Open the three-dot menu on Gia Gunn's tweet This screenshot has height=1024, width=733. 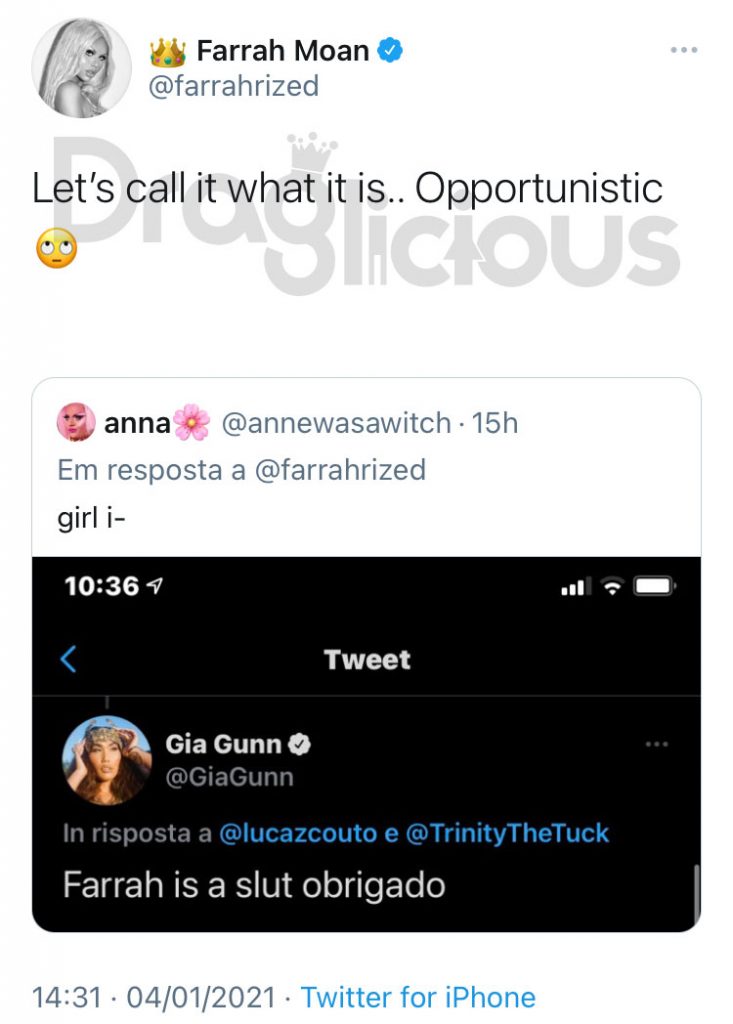coord(656,744)
